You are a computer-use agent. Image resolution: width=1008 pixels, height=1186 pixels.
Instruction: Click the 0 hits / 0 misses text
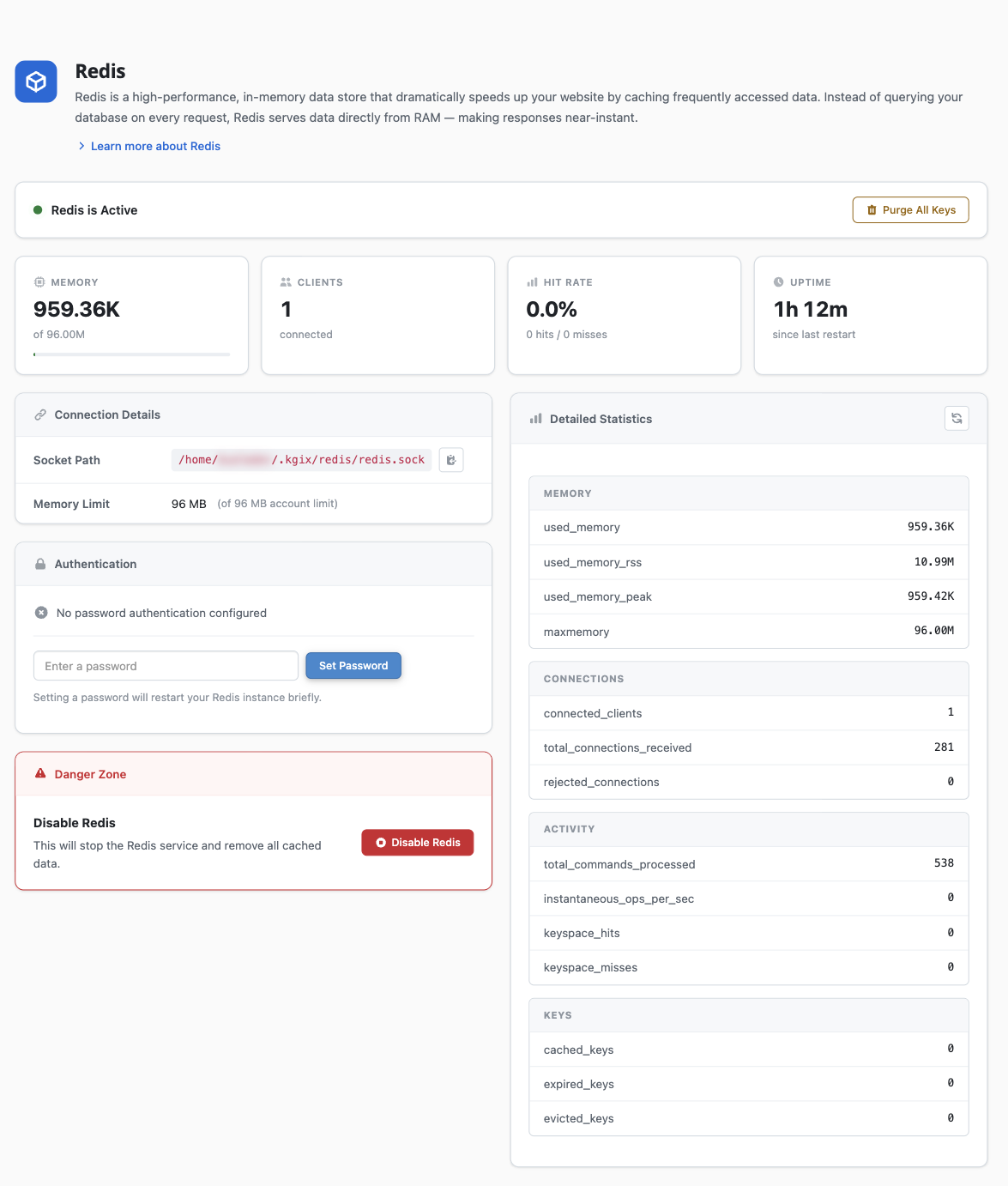pos(566,335)
